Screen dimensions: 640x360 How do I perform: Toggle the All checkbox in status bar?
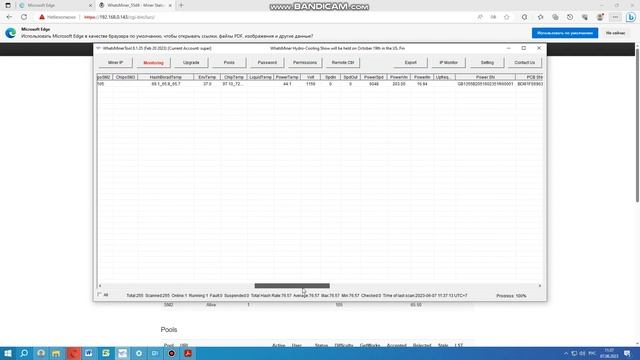[x=100, y=294]
